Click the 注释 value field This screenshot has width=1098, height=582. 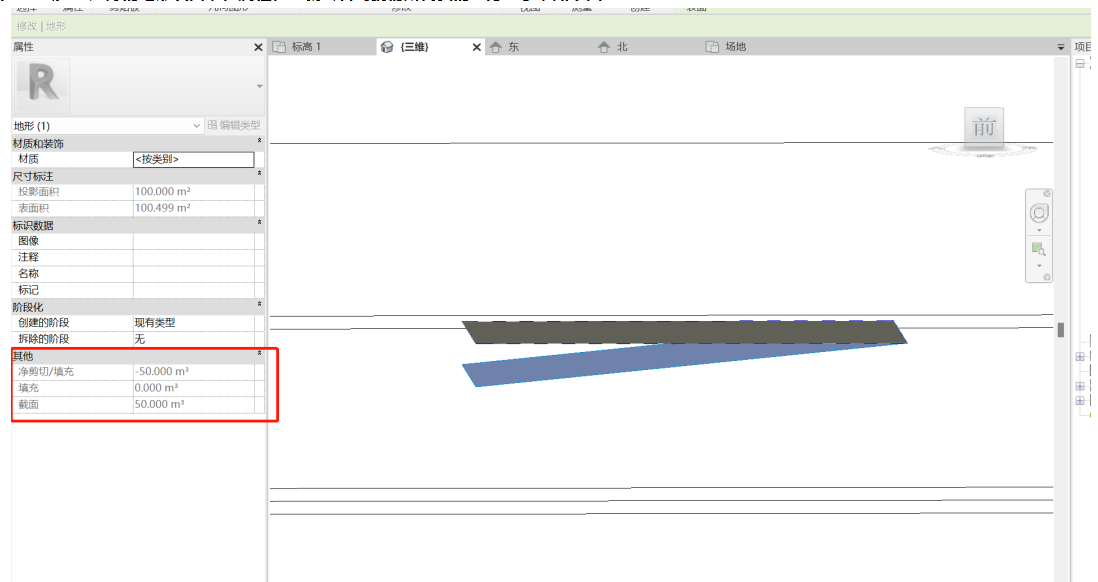coord(194,257)
